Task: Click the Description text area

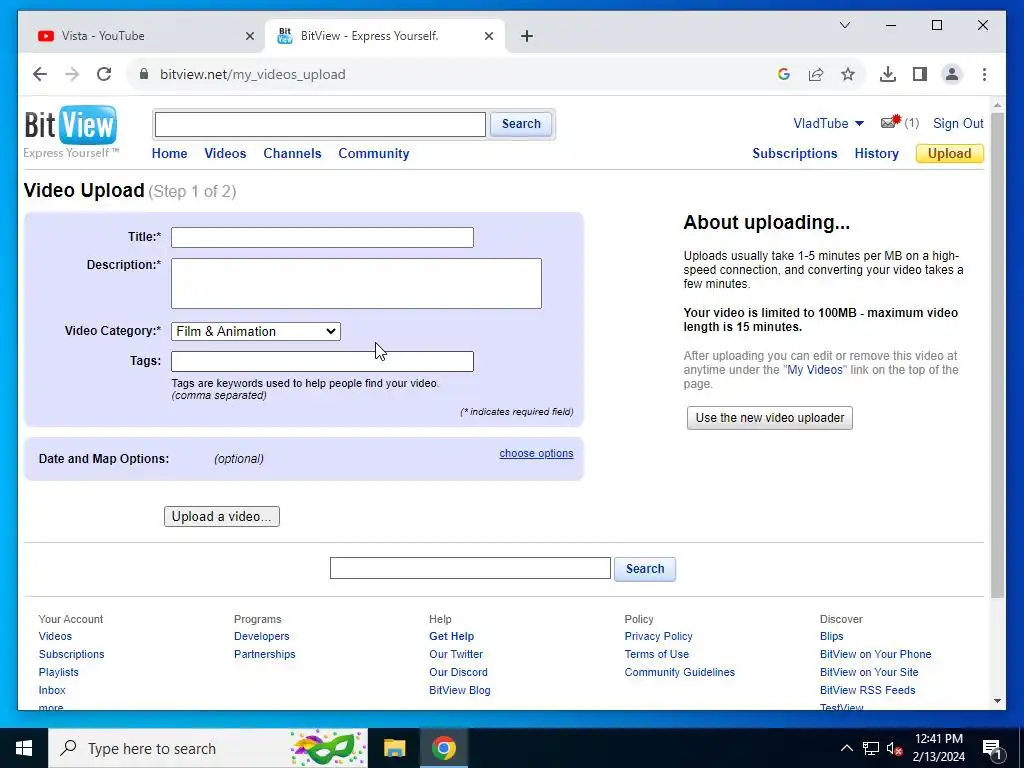Action: 356,283
